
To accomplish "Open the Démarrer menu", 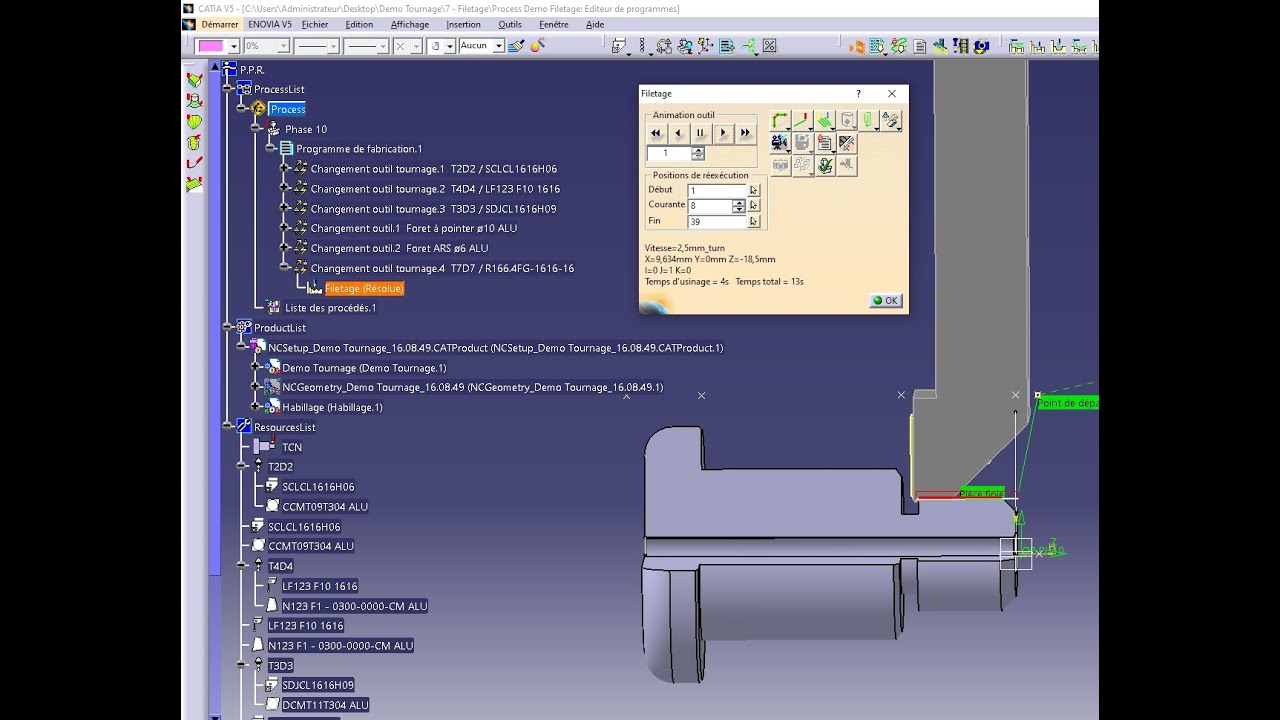I will tap(220, 25).
